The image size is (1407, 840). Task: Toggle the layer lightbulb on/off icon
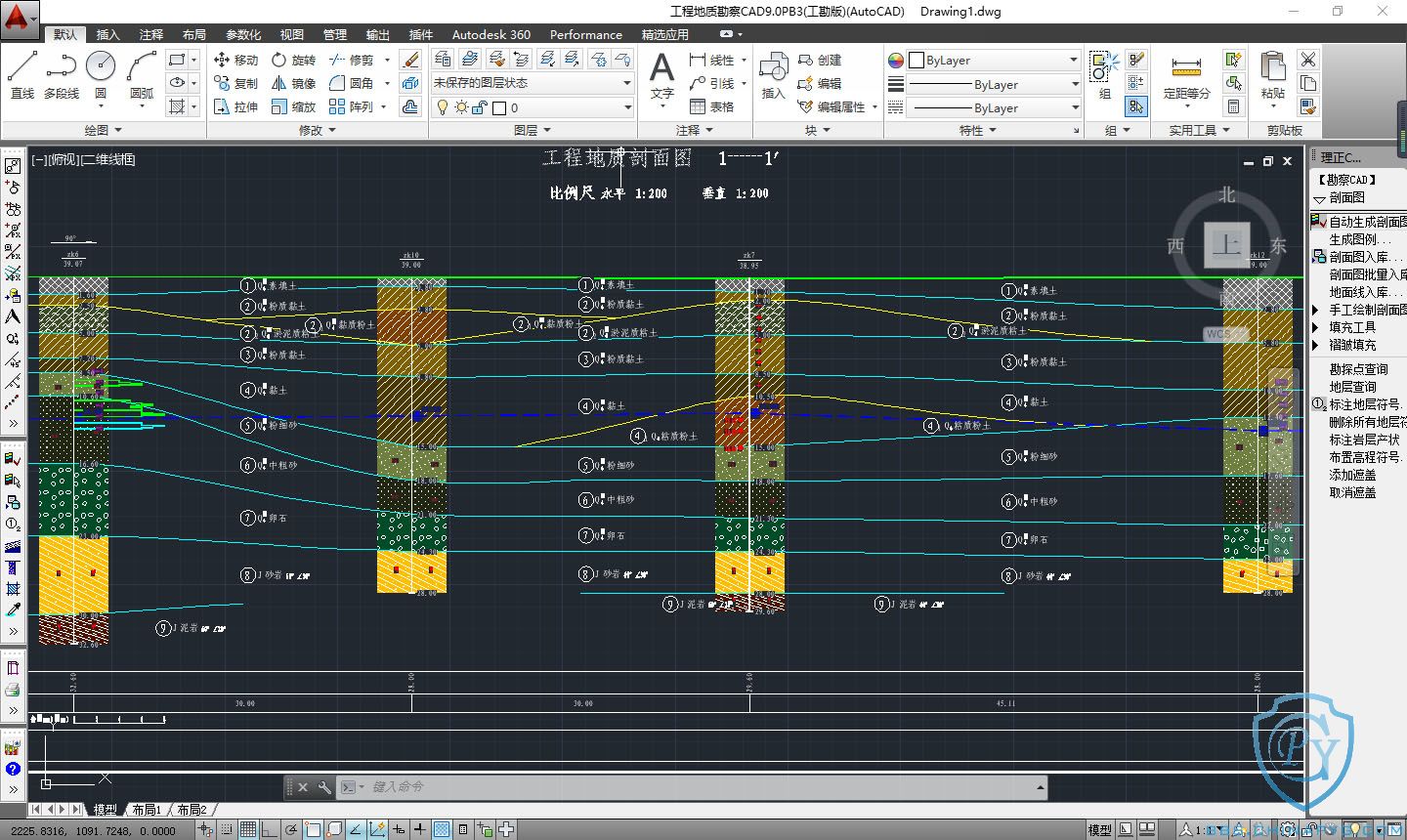[x=443, y=107]
